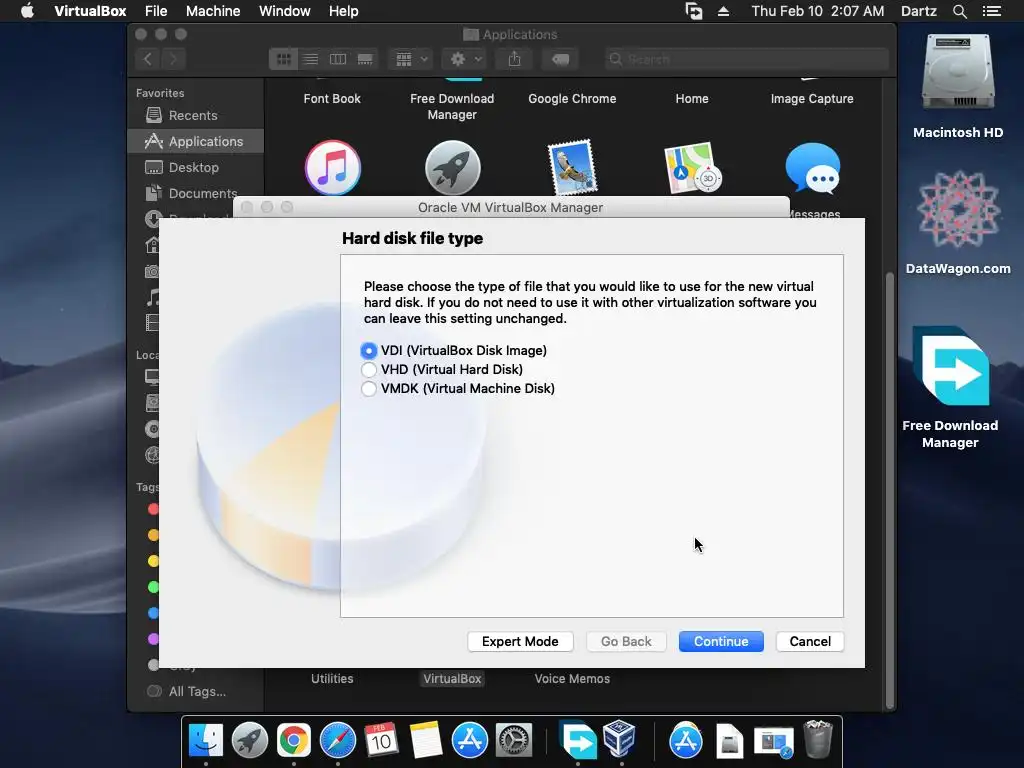Open VirtualBox from the Dock
The height and width of the screenshot is (768, 1024).
point(619,739)
